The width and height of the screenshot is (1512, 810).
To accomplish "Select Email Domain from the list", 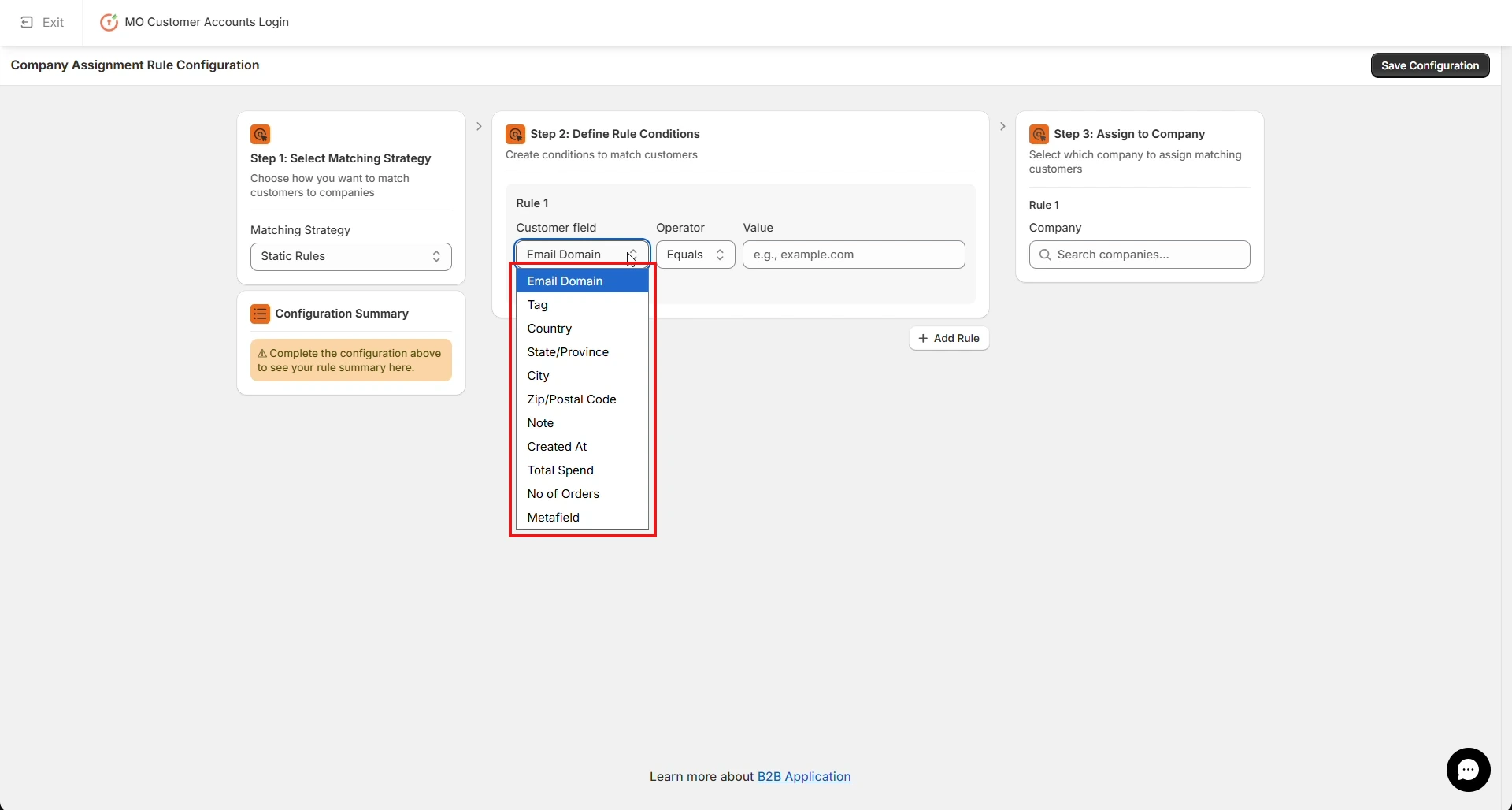I will (582, 281).
